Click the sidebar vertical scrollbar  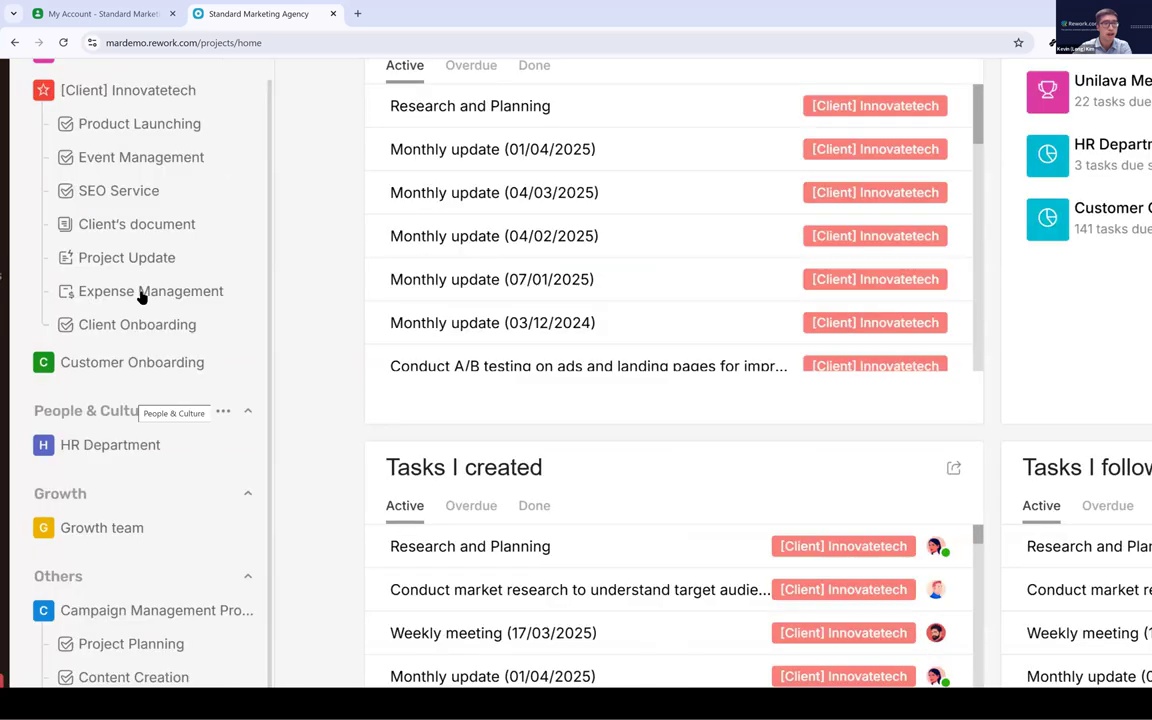270,382
